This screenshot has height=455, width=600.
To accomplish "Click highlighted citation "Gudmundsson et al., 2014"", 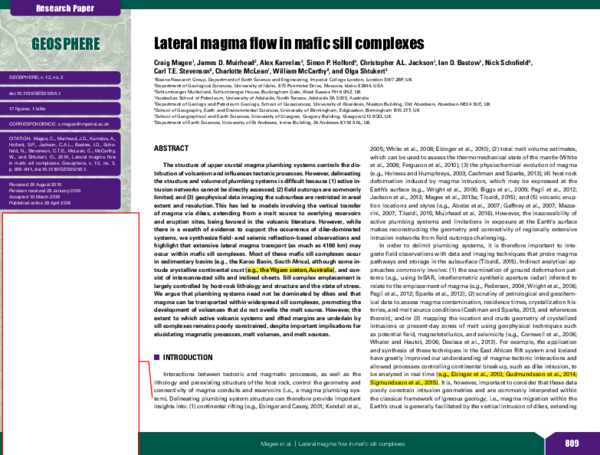I will pyautogui.click(x=540, y=374).
